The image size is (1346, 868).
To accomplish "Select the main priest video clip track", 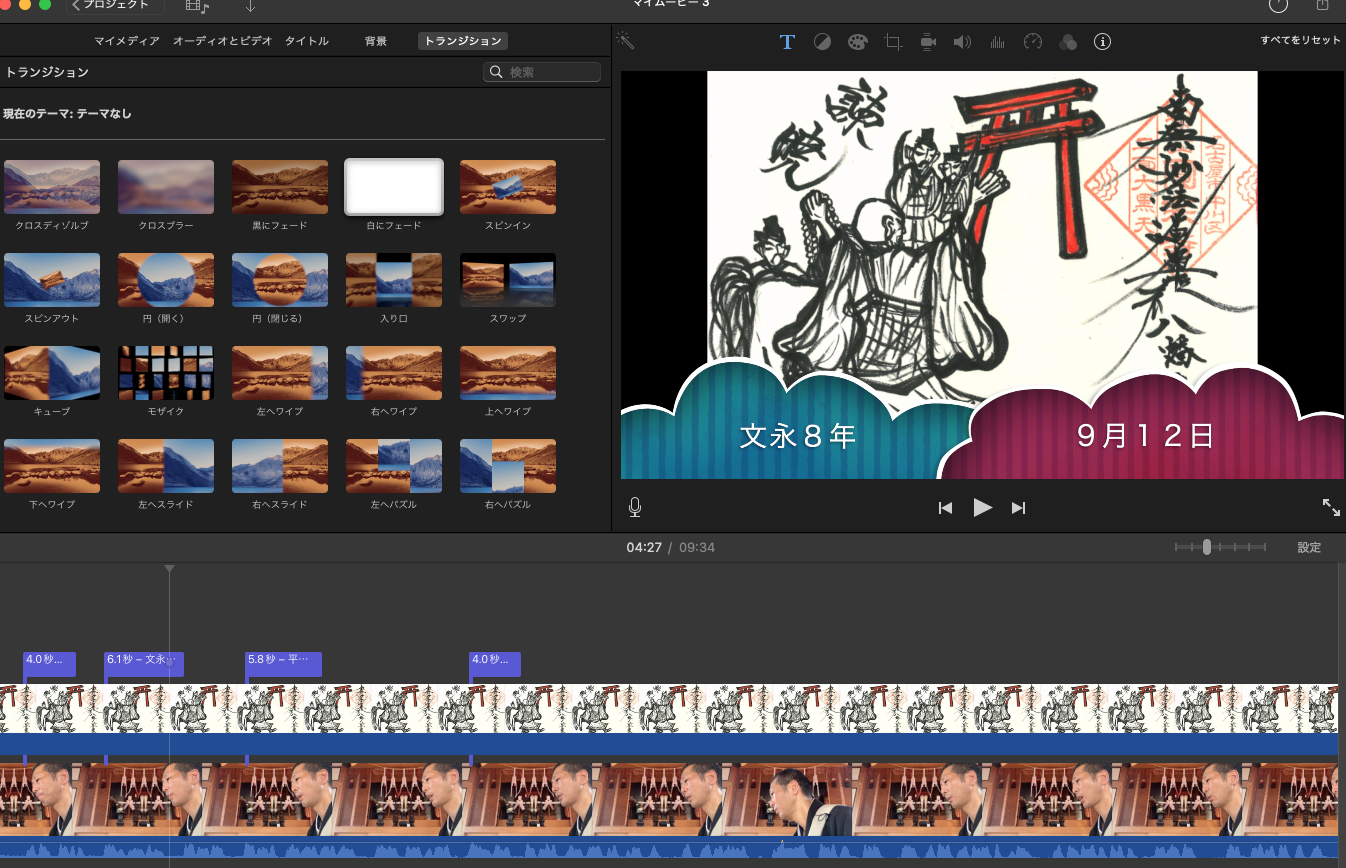I will click(x=669, y=799).
